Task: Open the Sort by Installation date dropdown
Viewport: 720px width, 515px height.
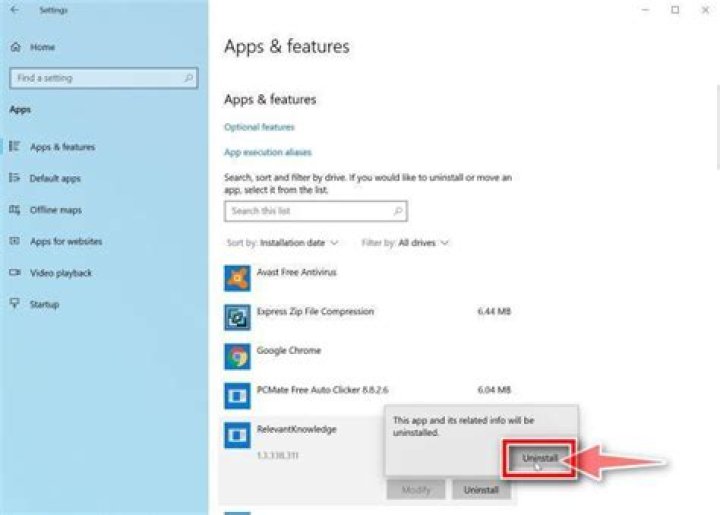Action: (298, 242)
